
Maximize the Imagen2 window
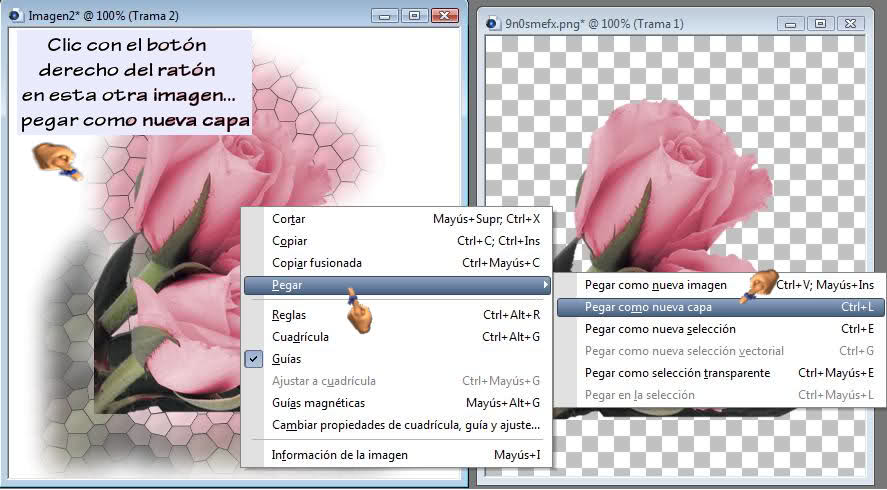click(x=415, y=16)
